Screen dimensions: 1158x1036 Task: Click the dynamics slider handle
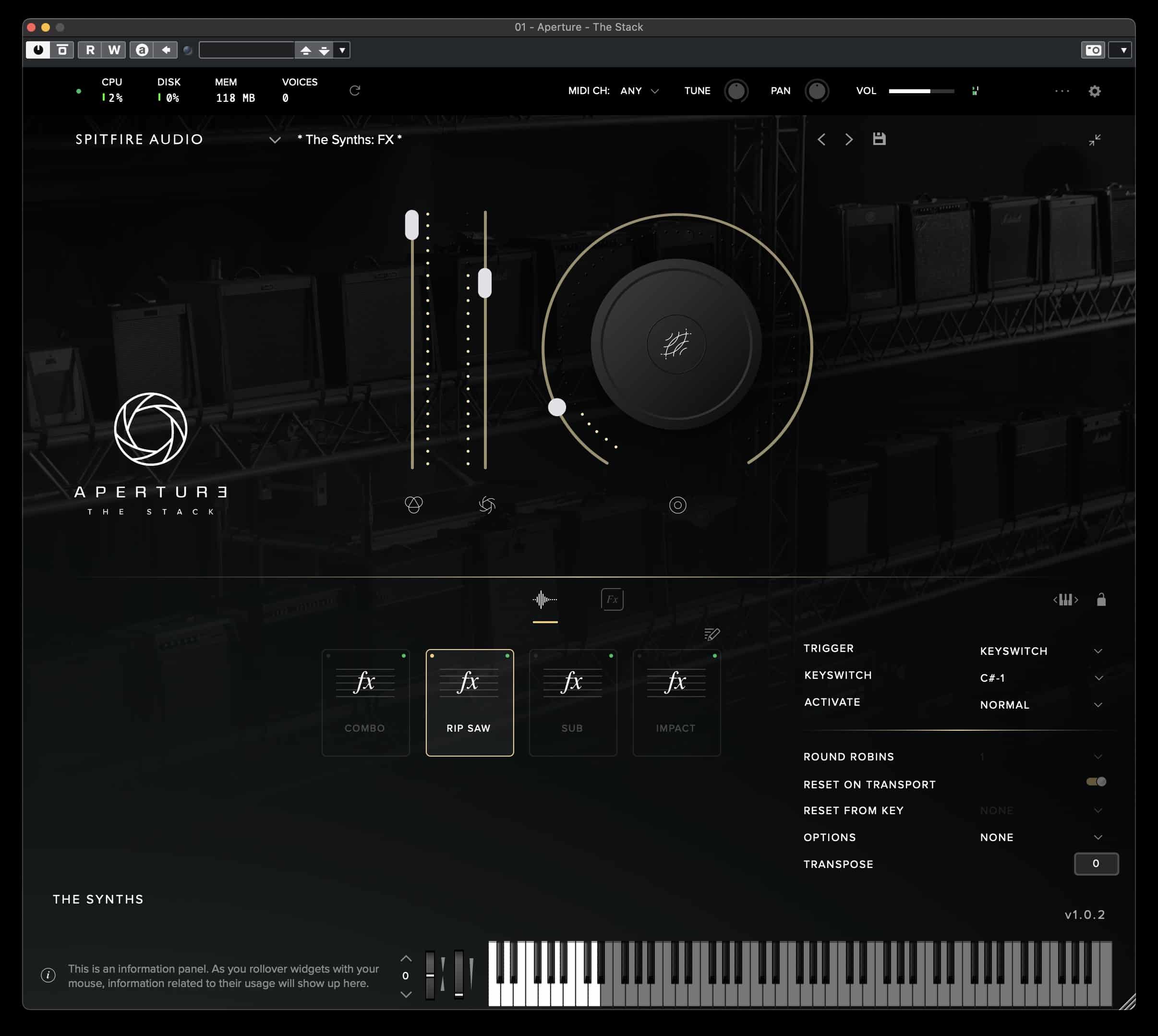[484, 282]
